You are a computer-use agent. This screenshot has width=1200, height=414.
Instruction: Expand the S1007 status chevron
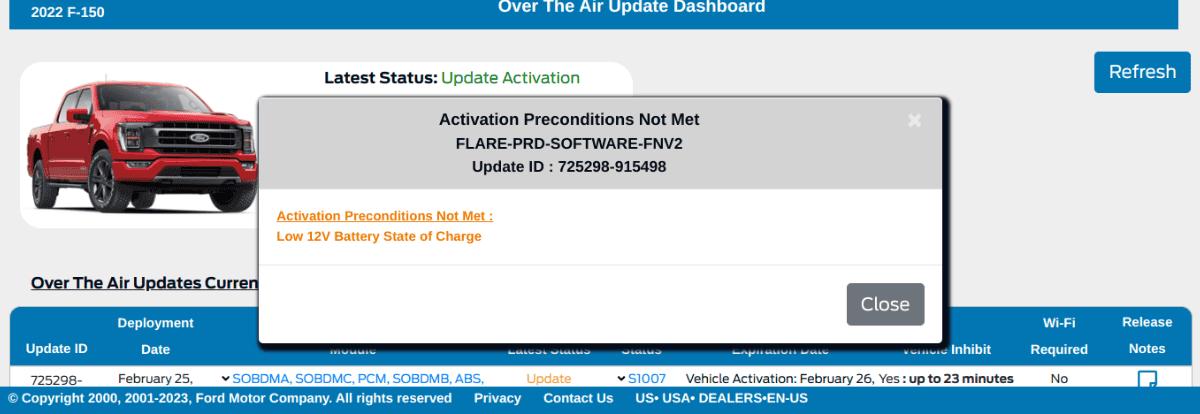point(621,379)
